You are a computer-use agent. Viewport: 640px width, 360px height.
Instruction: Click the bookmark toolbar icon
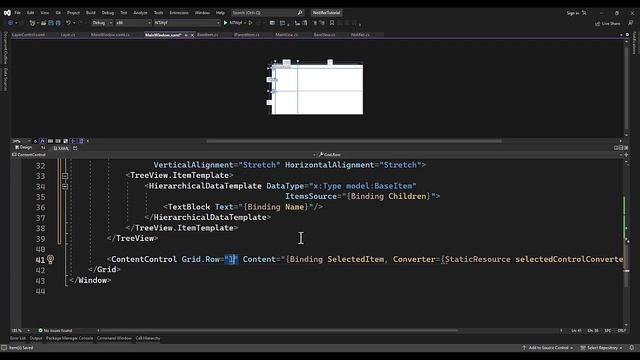(332, 23)
